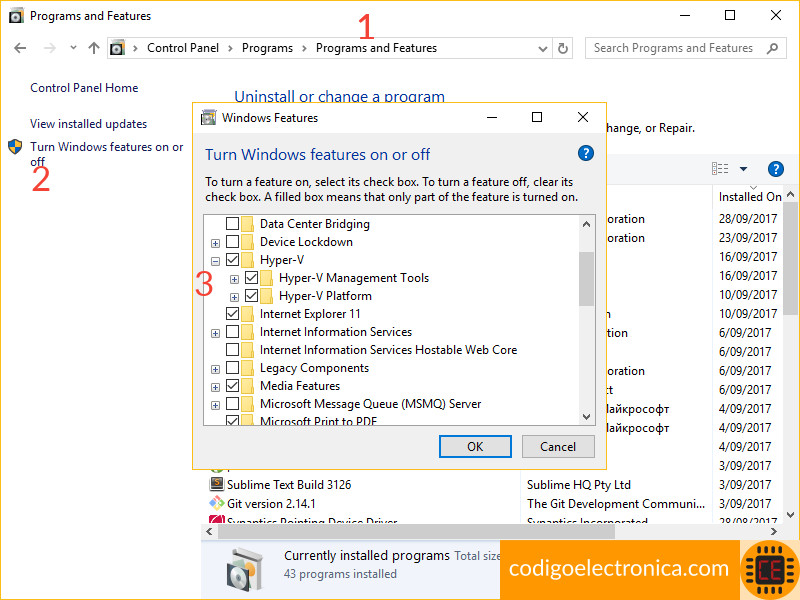The width and height of the screenshot is (800, 600).
Task: Enable IIS Hostable Web Core checkbox
Action: [232, 350]
